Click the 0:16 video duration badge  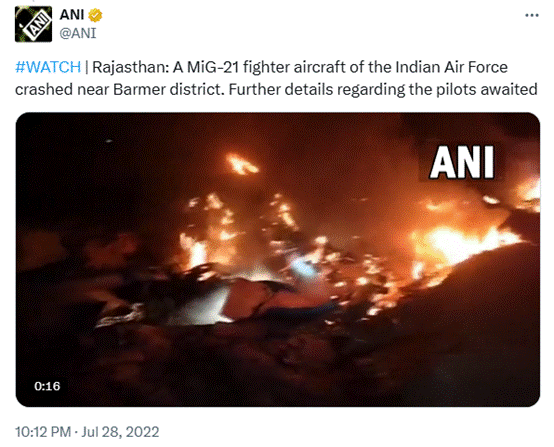(47, 386)
